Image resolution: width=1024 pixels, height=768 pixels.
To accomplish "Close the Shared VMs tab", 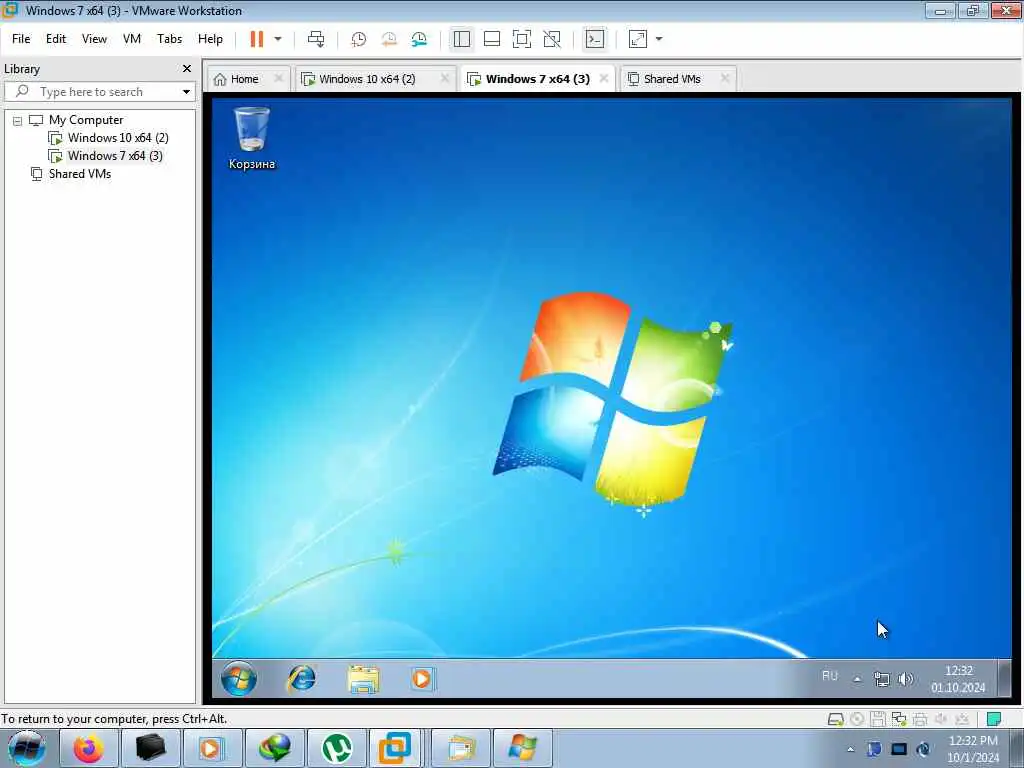I will 725,78.
